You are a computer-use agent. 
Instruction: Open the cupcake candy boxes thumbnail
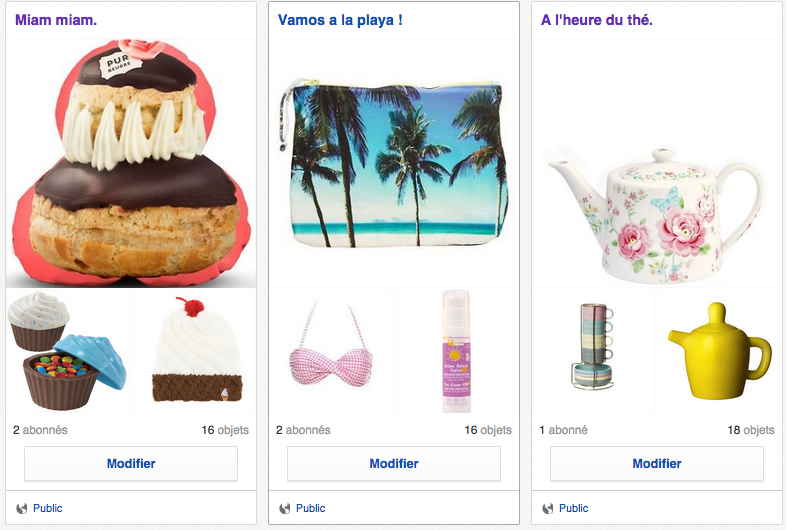[68, 350]
